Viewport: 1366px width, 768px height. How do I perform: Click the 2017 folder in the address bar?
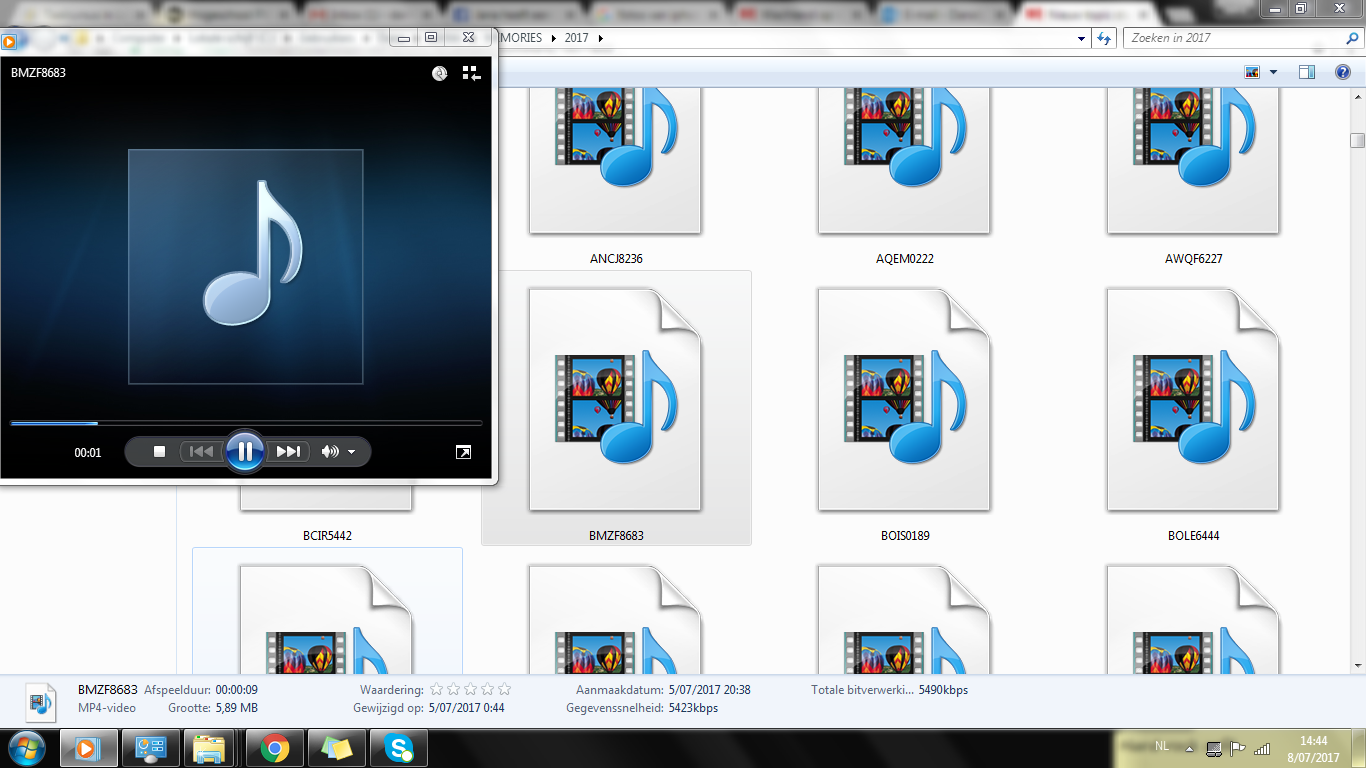click(x=576, y=38)
